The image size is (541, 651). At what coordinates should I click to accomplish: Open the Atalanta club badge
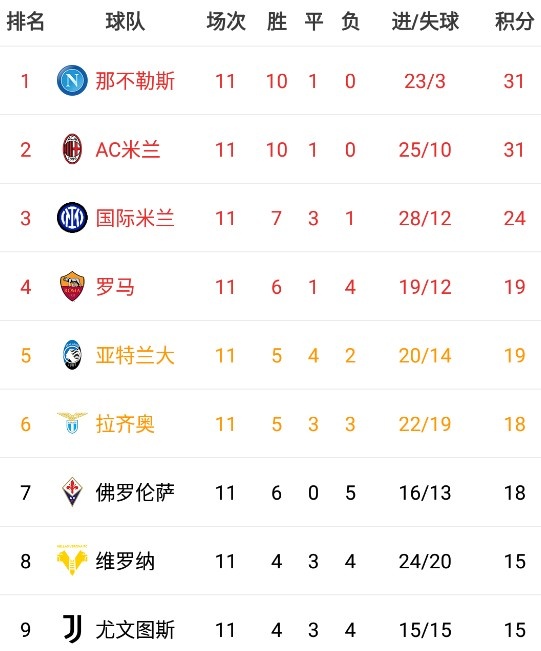(72, 355)
